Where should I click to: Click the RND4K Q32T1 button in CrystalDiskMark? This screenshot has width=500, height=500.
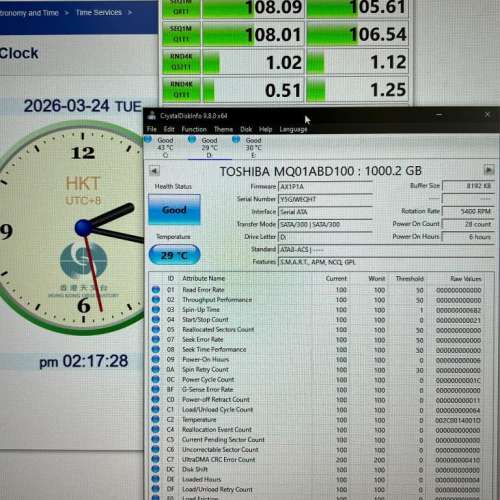pos(181,62)
